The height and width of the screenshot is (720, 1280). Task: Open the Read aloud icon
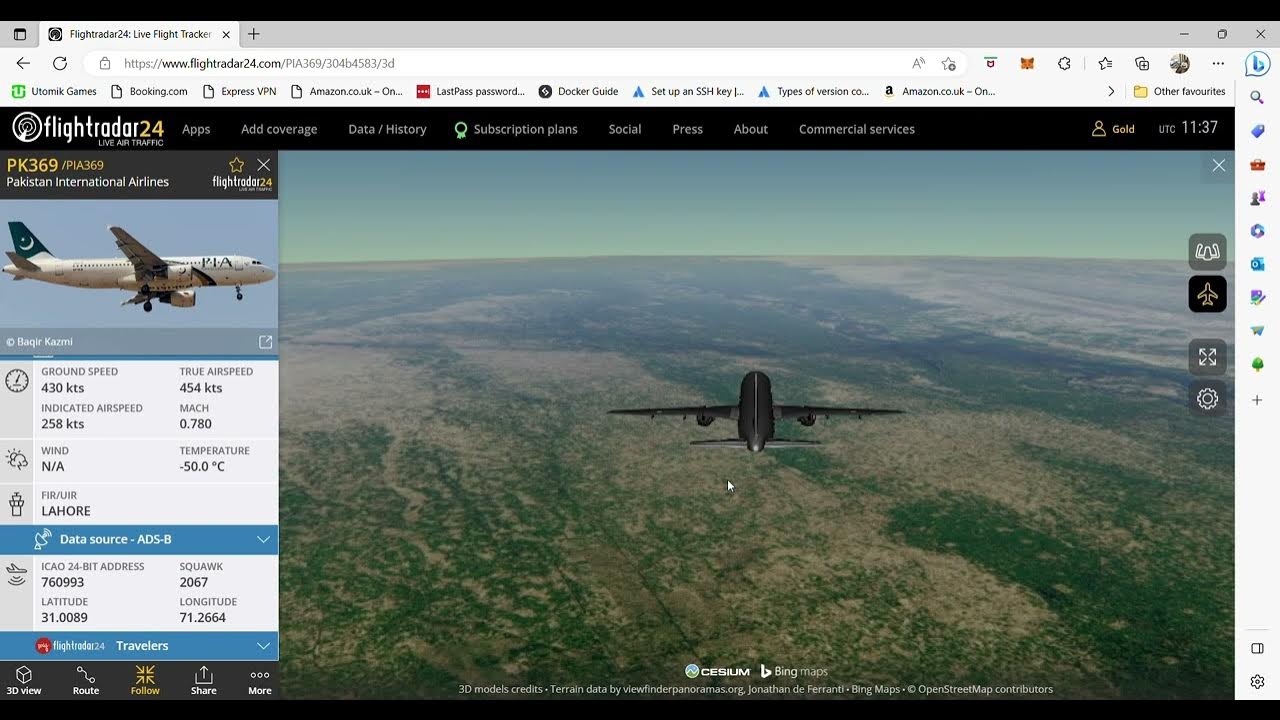coord(918,63)
